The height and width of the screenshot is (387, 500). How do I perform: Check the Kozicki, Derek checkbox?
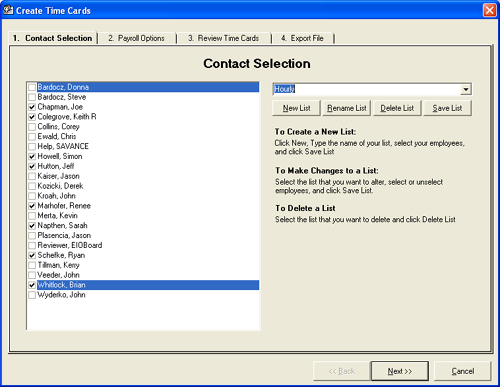click(32, 186)
